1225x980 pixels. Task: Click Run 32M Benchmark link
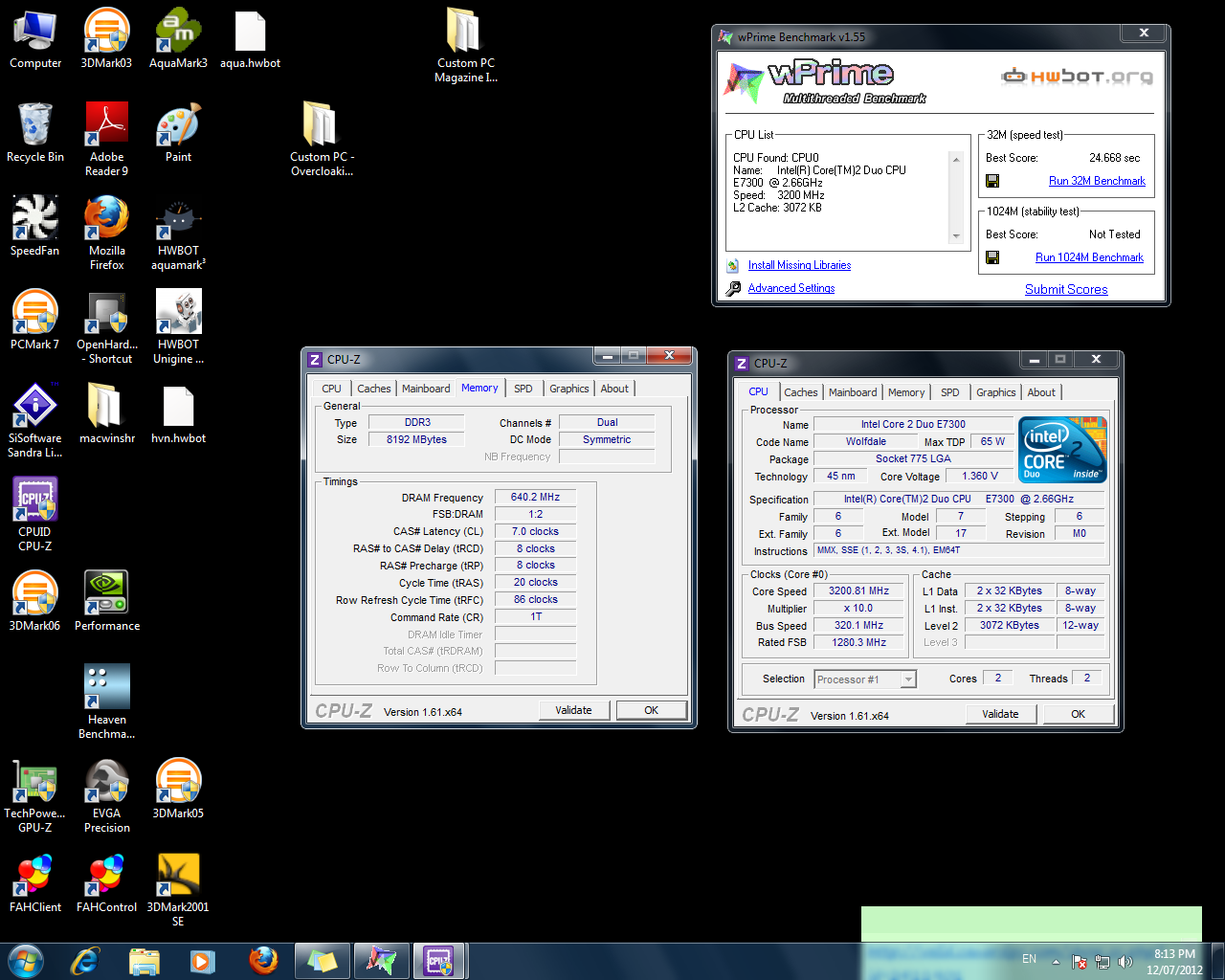1097,181
